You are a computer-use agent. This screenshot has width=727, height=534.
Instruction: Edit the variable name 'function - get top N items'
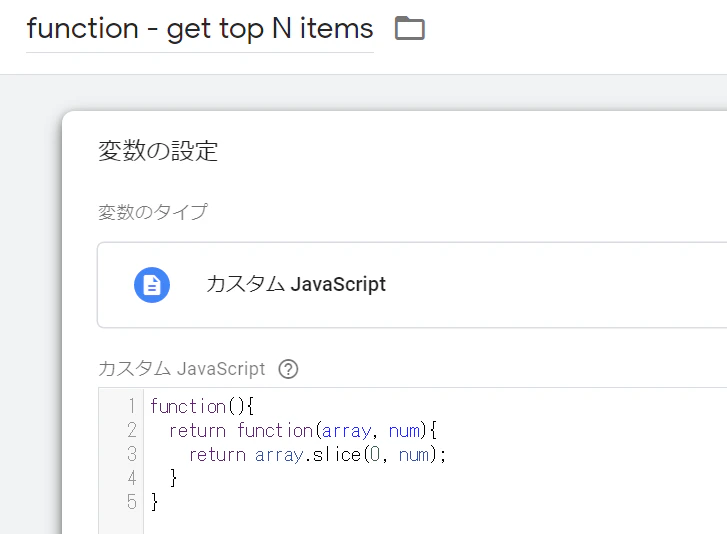coord(199,29)
